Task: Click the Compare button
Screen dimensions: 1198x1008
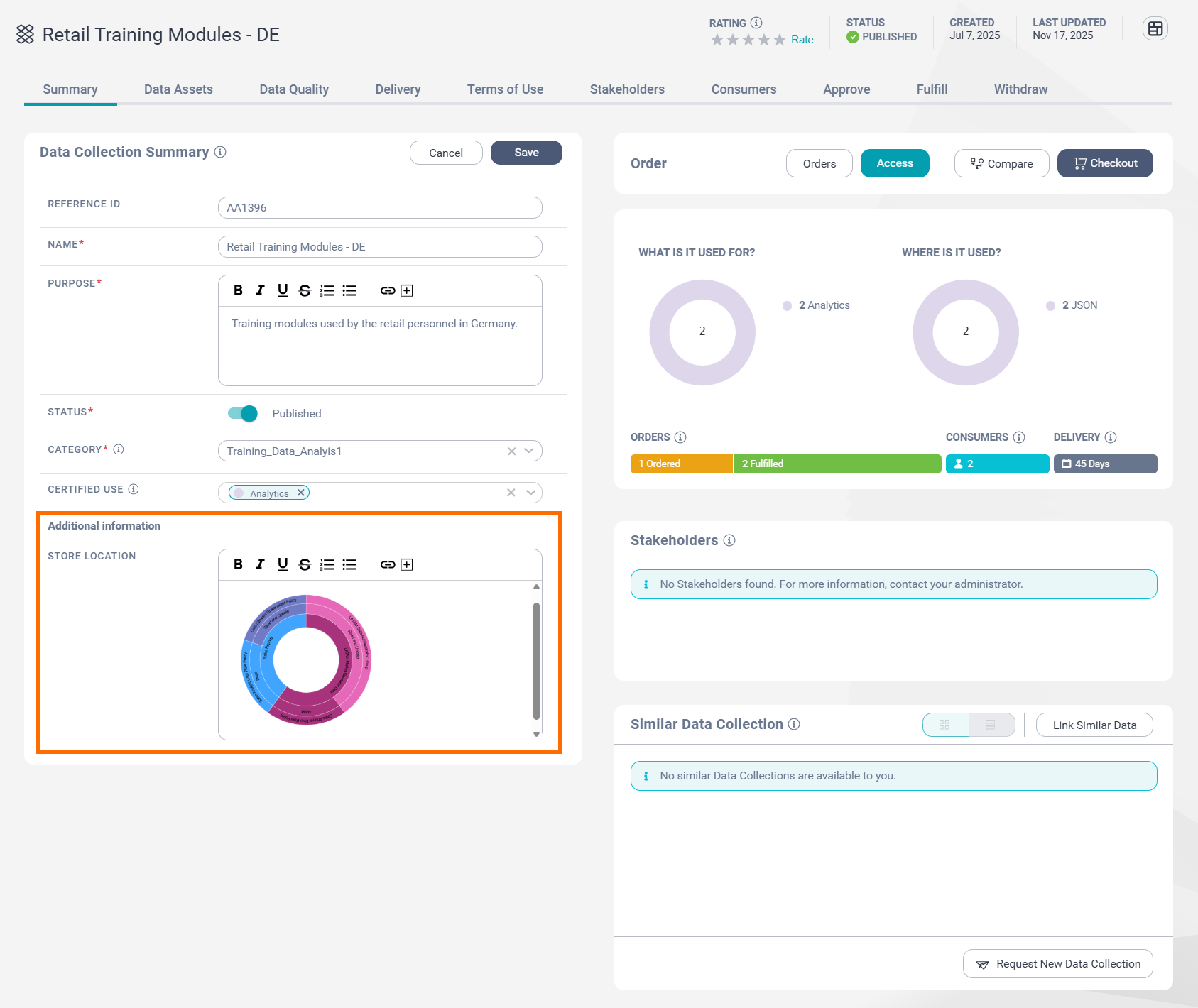Action: tap(1001, 163)
